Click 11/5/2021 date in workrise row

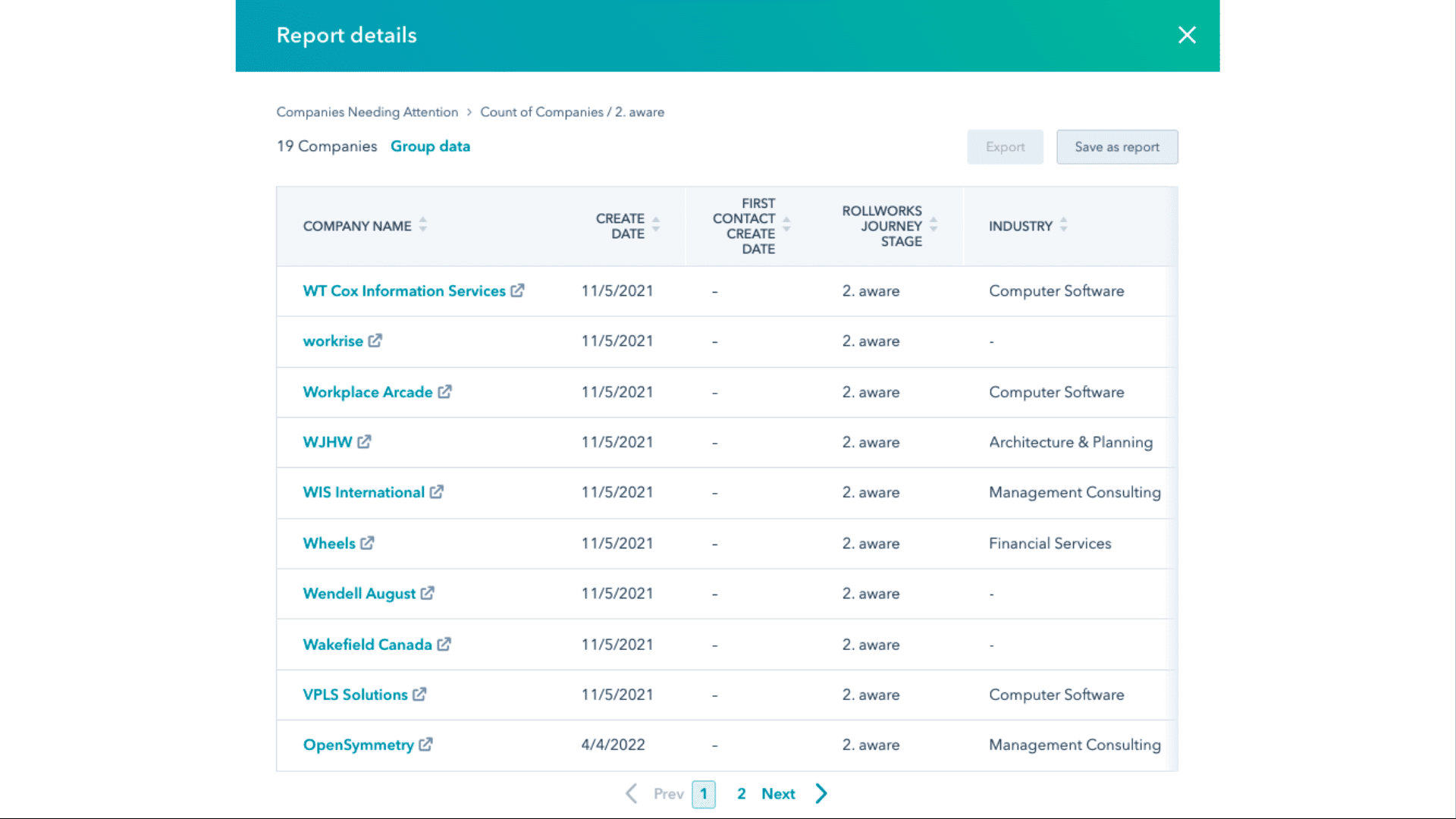pos(617,340)
